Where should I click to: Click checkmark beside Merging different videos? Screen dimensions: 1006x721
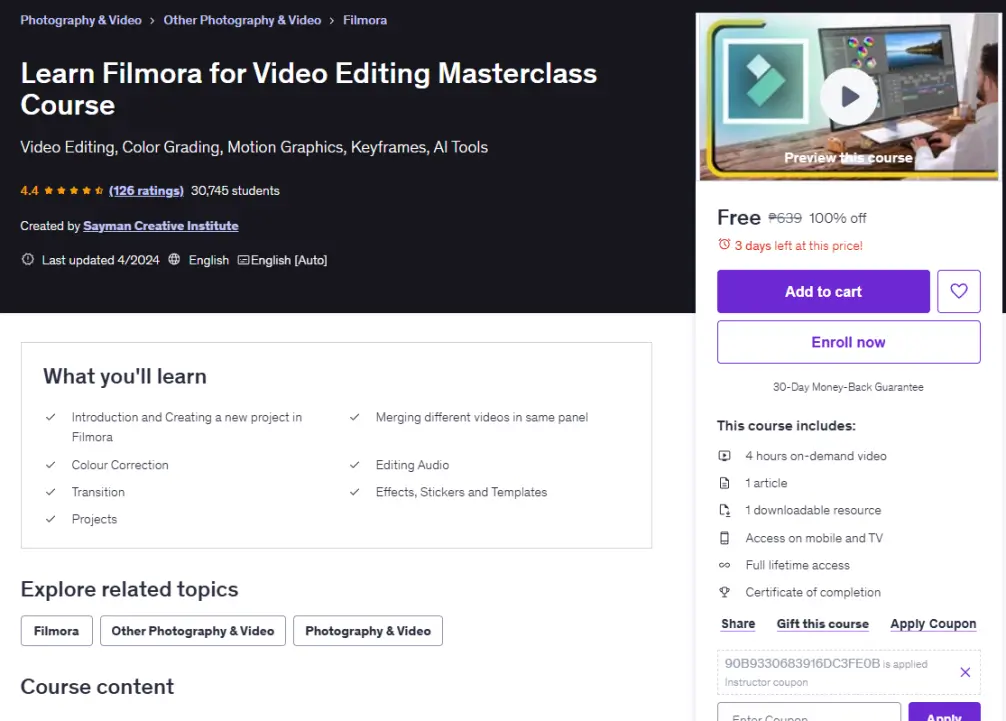point(354,417)
